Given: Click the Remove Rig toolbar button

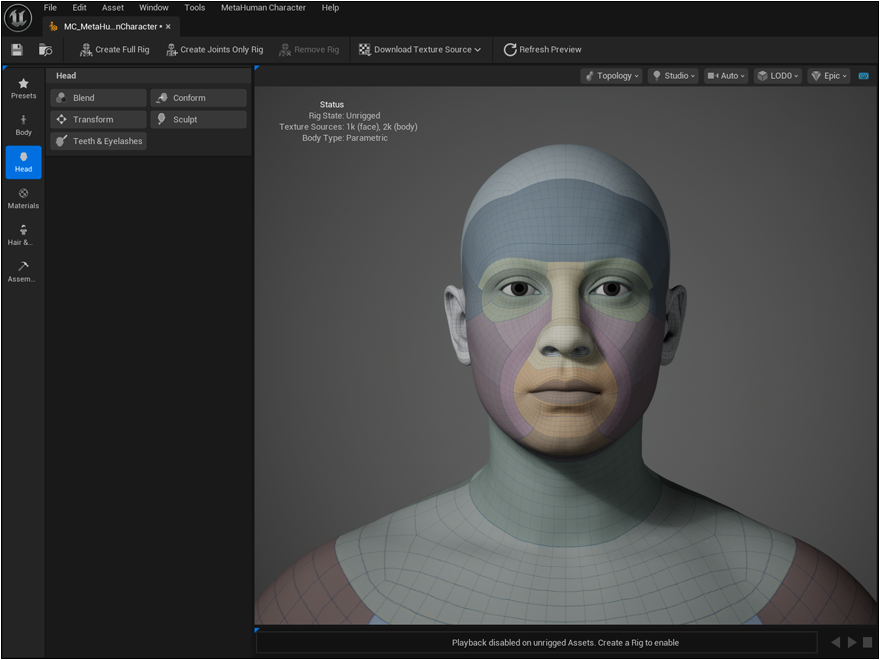Looking at the screenshot, I should pyautogui.click(x=309, y=50).
